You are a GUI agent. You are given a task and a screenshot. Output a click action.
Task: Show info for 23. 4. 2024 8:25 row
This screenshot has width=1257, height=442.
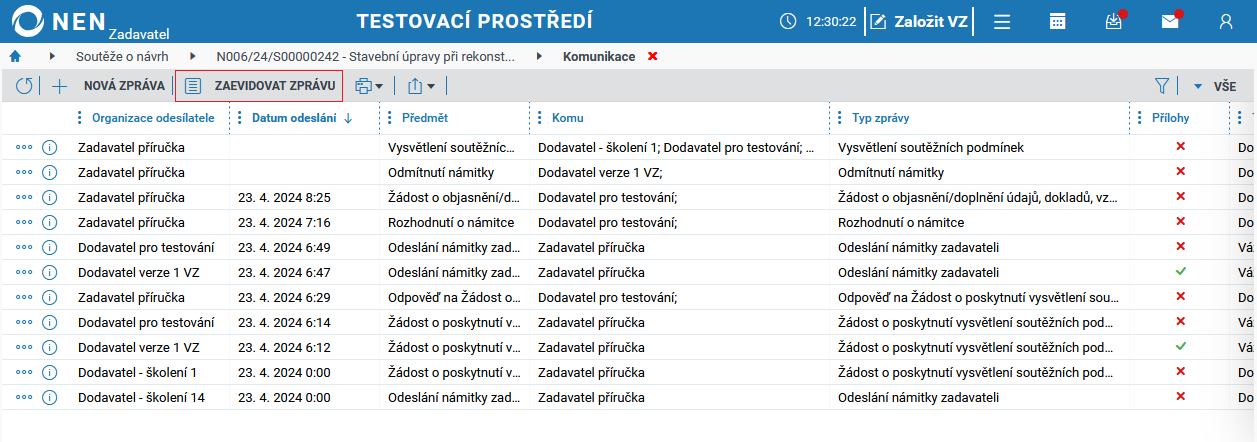(50, 197)
